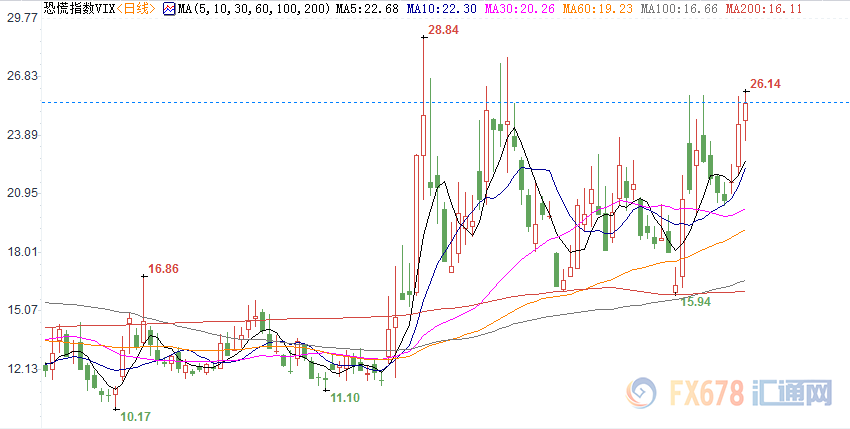Click the 11.10 low price marker
Screen dimensions: 850x429
pyautogui.click(x=345, y=397)
